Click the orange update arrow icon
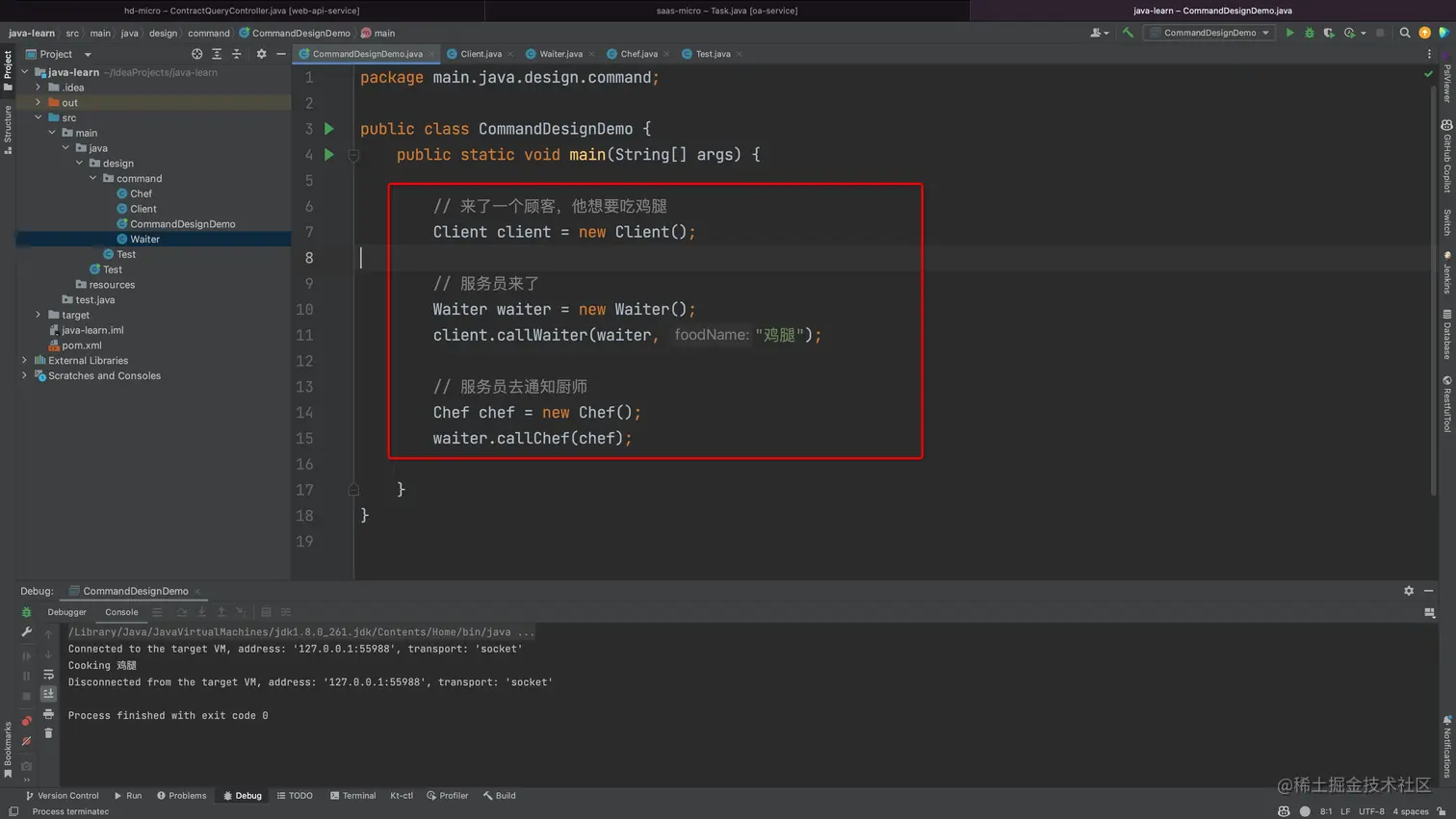Screen dimensions: 1456x819 1425,33
